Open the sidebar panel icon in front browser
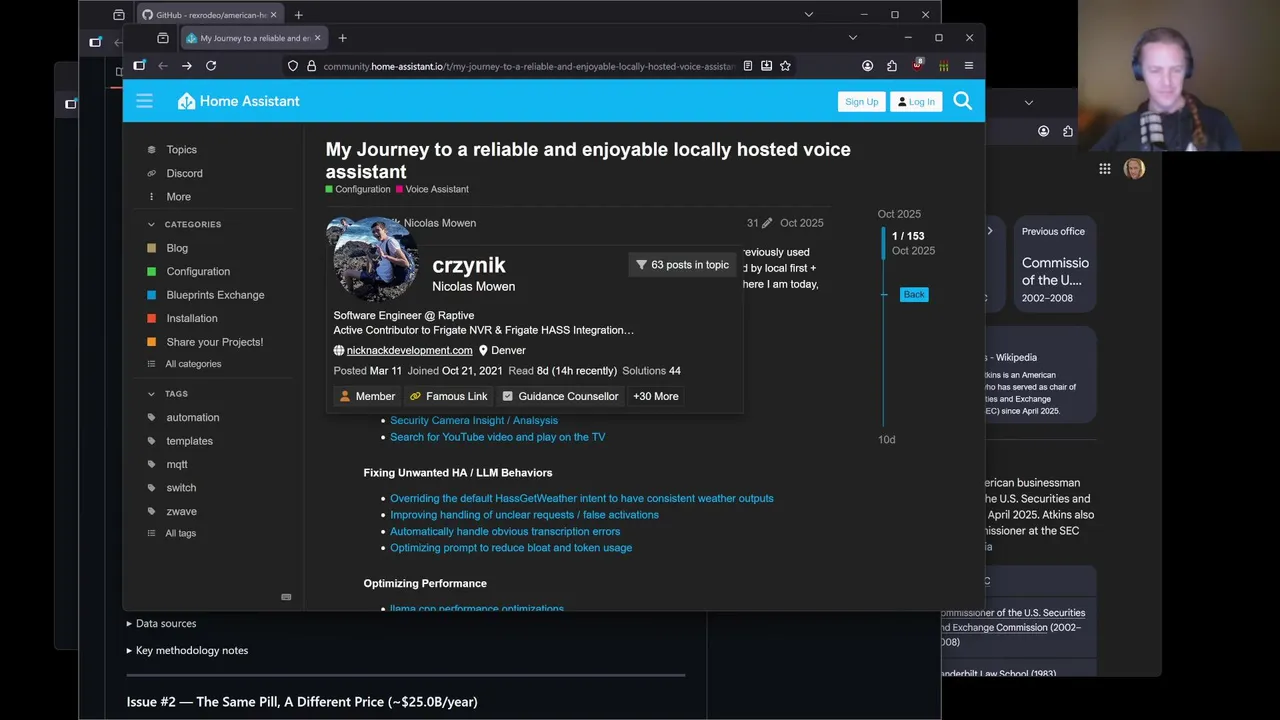 click(139, 66)
